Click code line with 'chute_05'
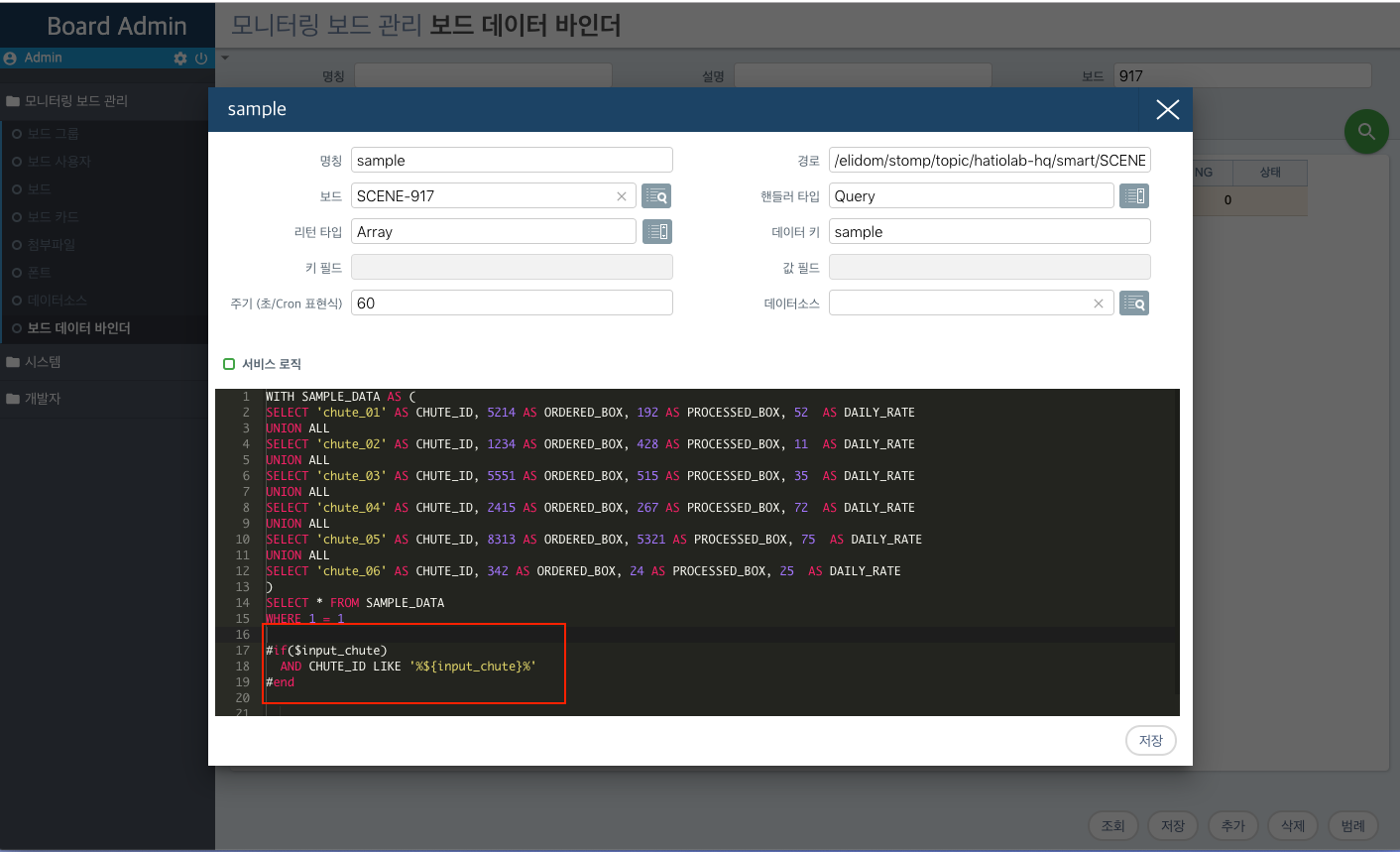The height and width of the screenshot is (852, 1400). pyautogui.click(x=594, y=540)
